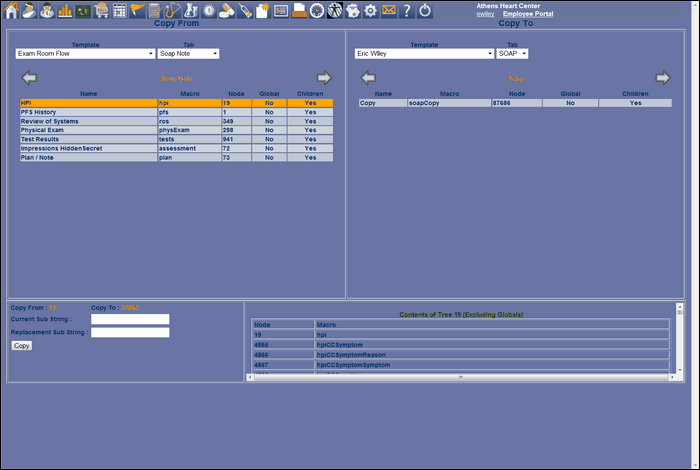Click the soapCopy macro cell
Screen dimensions: 700x470
pyautogui.click(x=449, y=103)
